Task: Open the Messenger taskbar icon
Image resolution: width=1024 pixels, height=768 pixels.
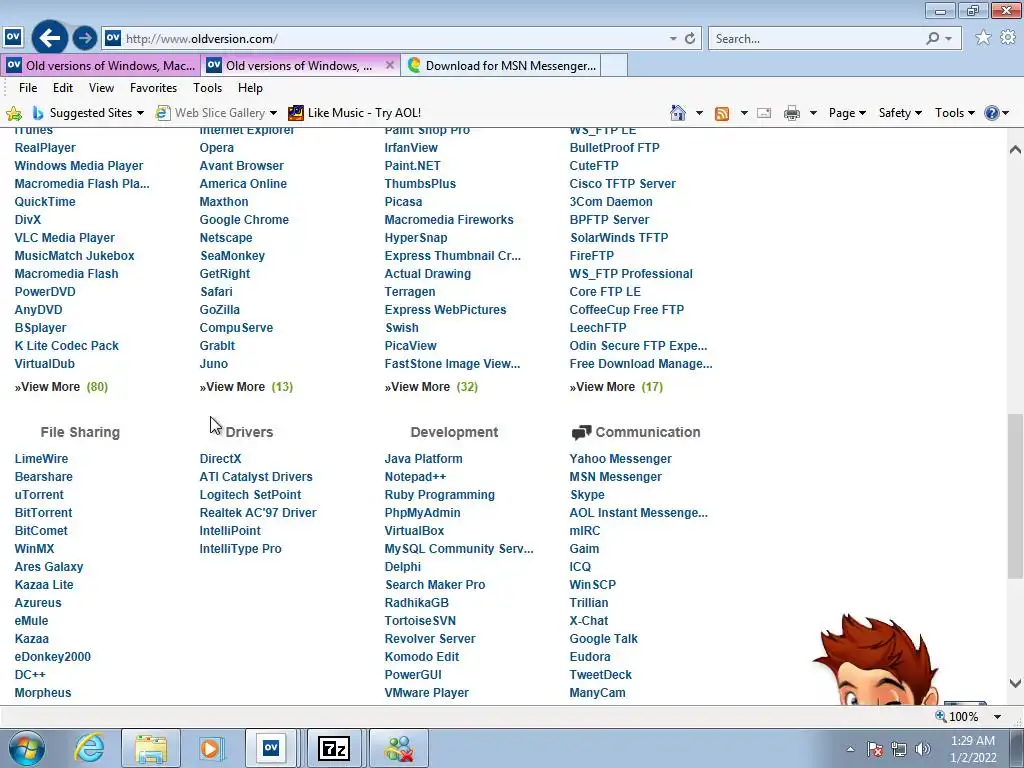Action: click(x=399, y=748)
